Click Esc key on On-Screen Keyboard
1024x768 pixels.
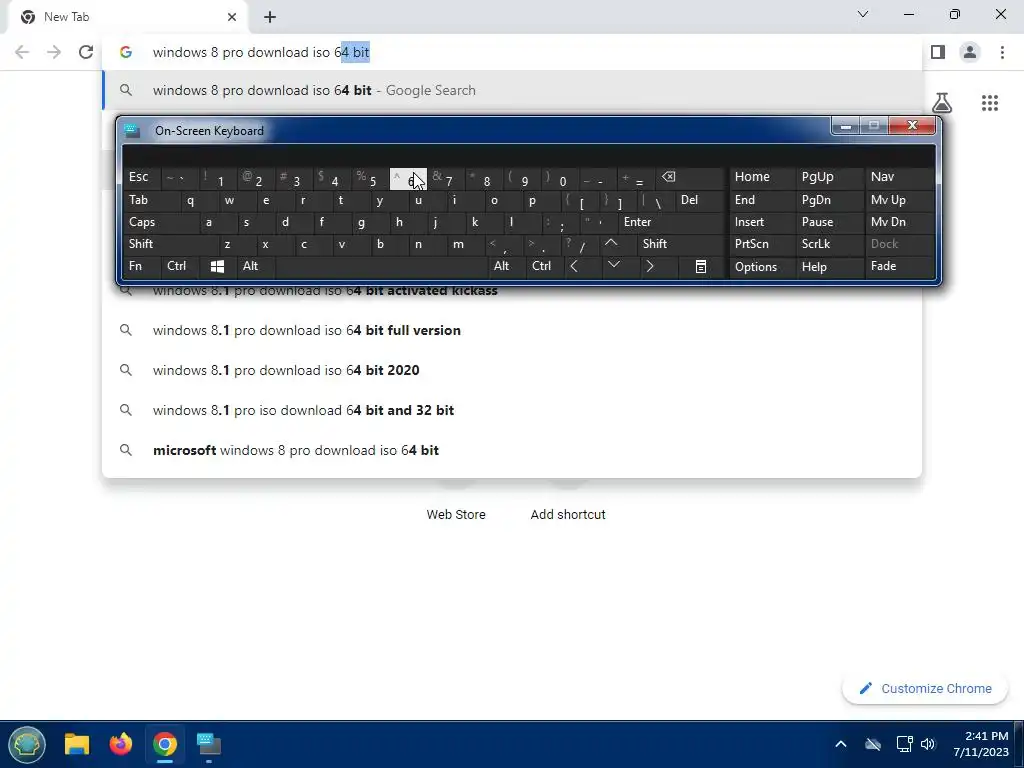pyautogui.click(x=141, y=178)
